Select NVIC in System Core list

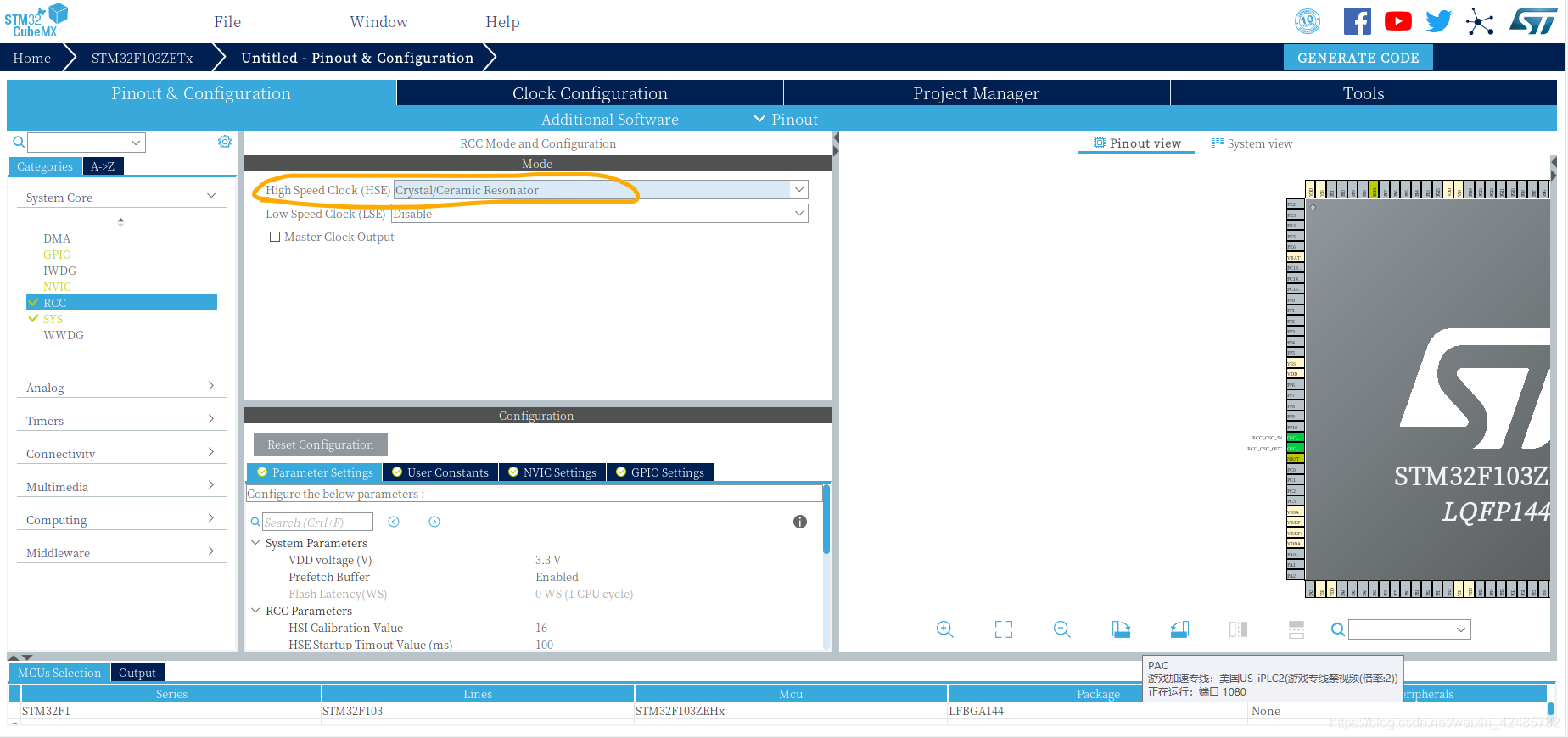pyautogui.click(x=57, y=287)
